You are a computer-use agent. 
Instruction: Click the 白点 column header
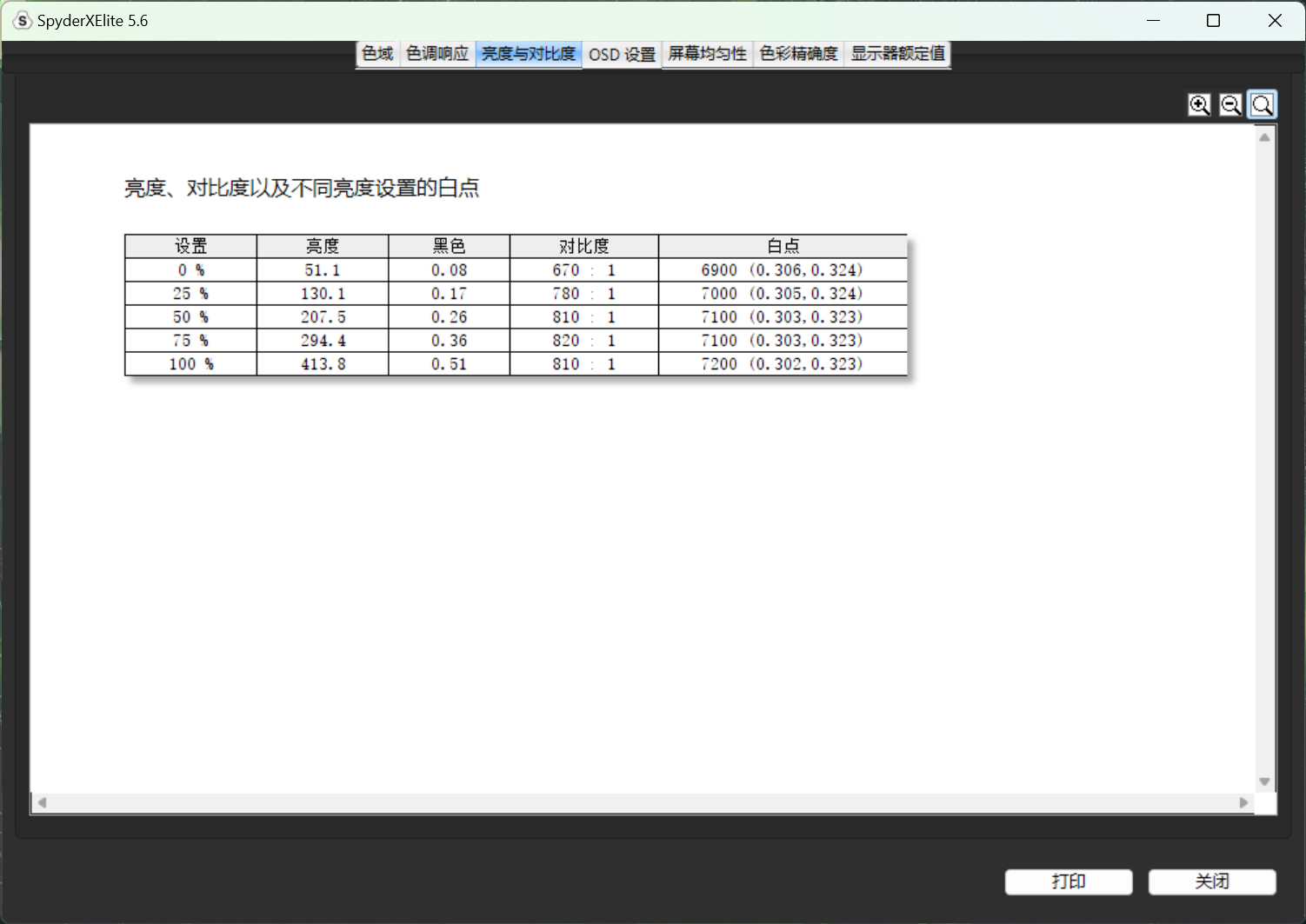pyautogui.click(x=783, y=246)
